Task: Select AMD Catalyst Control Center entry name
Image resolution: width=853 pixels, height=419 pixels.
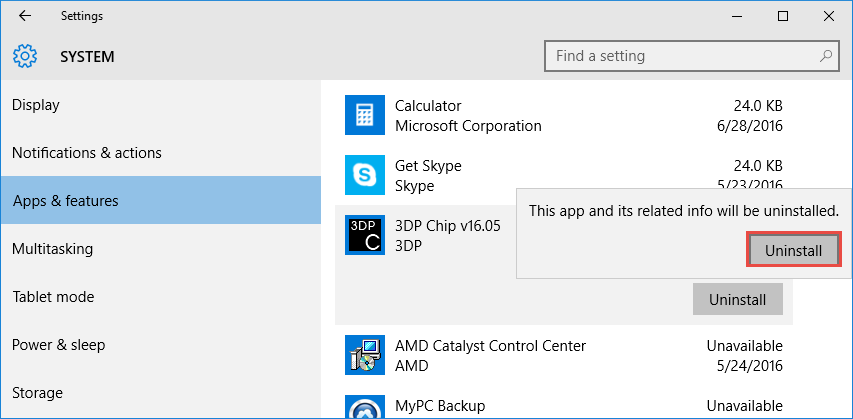Action: 491,346
